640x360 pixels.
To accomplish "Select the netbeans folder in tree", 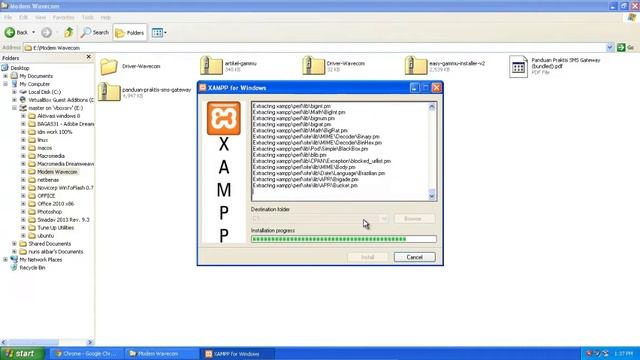I will tap(48, 180).
